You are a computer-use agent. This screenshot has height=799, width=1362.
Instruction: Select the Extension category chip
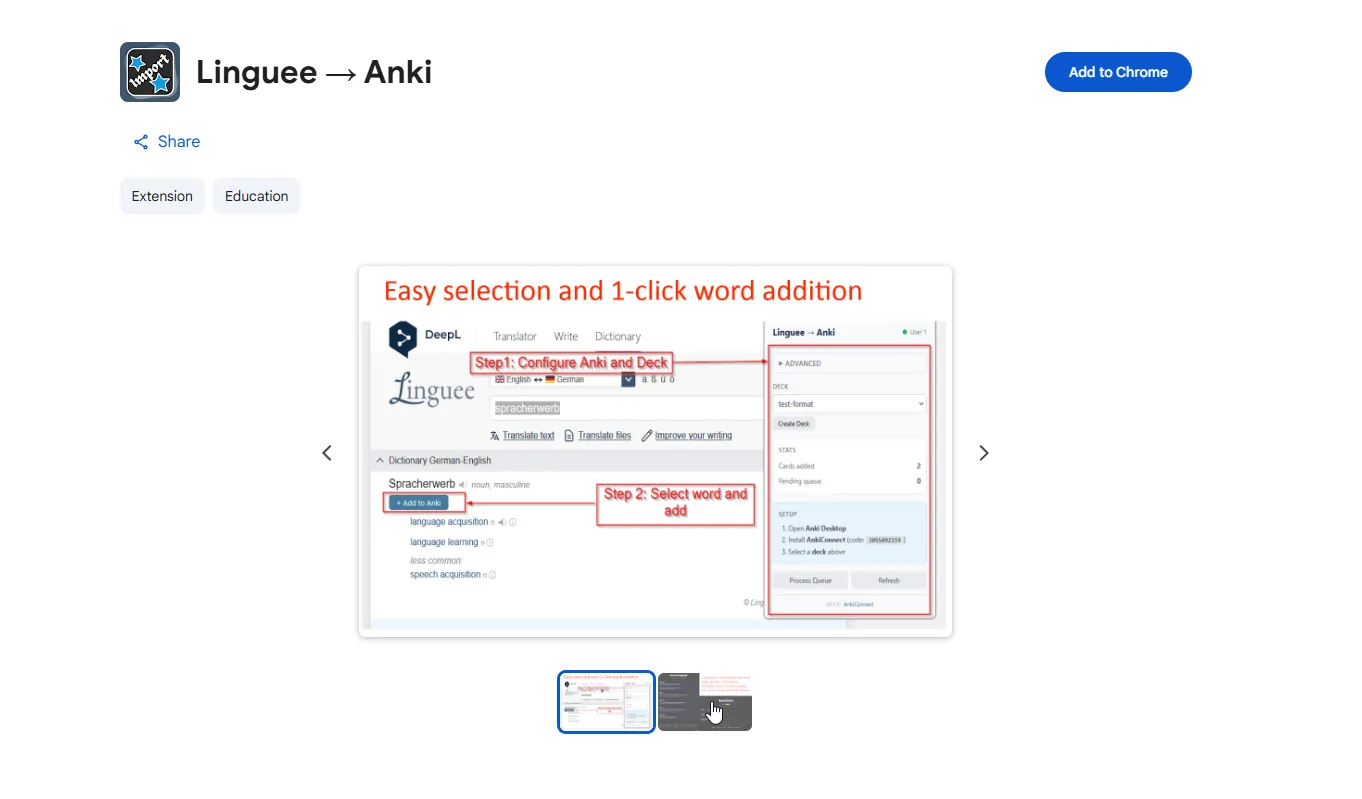162,196
